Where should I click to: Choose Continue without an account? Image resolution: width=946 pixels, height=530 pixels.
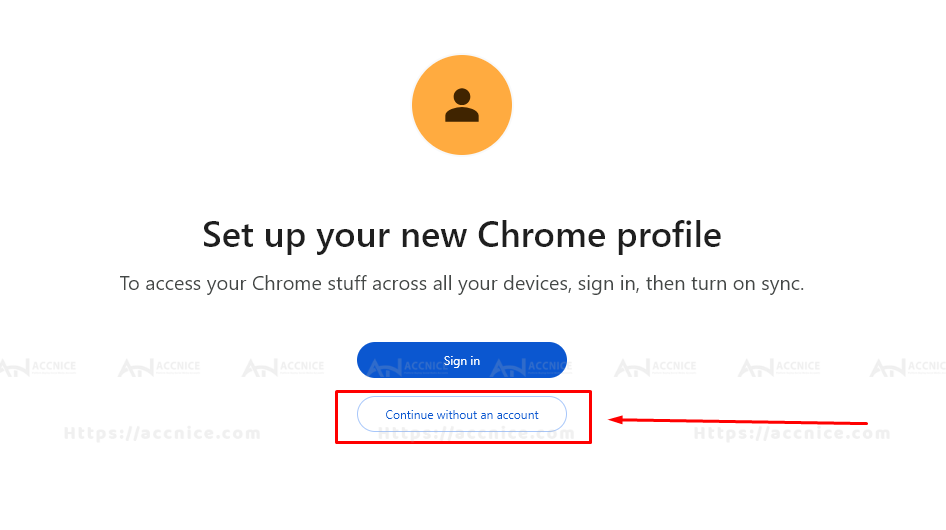(462, 415)
